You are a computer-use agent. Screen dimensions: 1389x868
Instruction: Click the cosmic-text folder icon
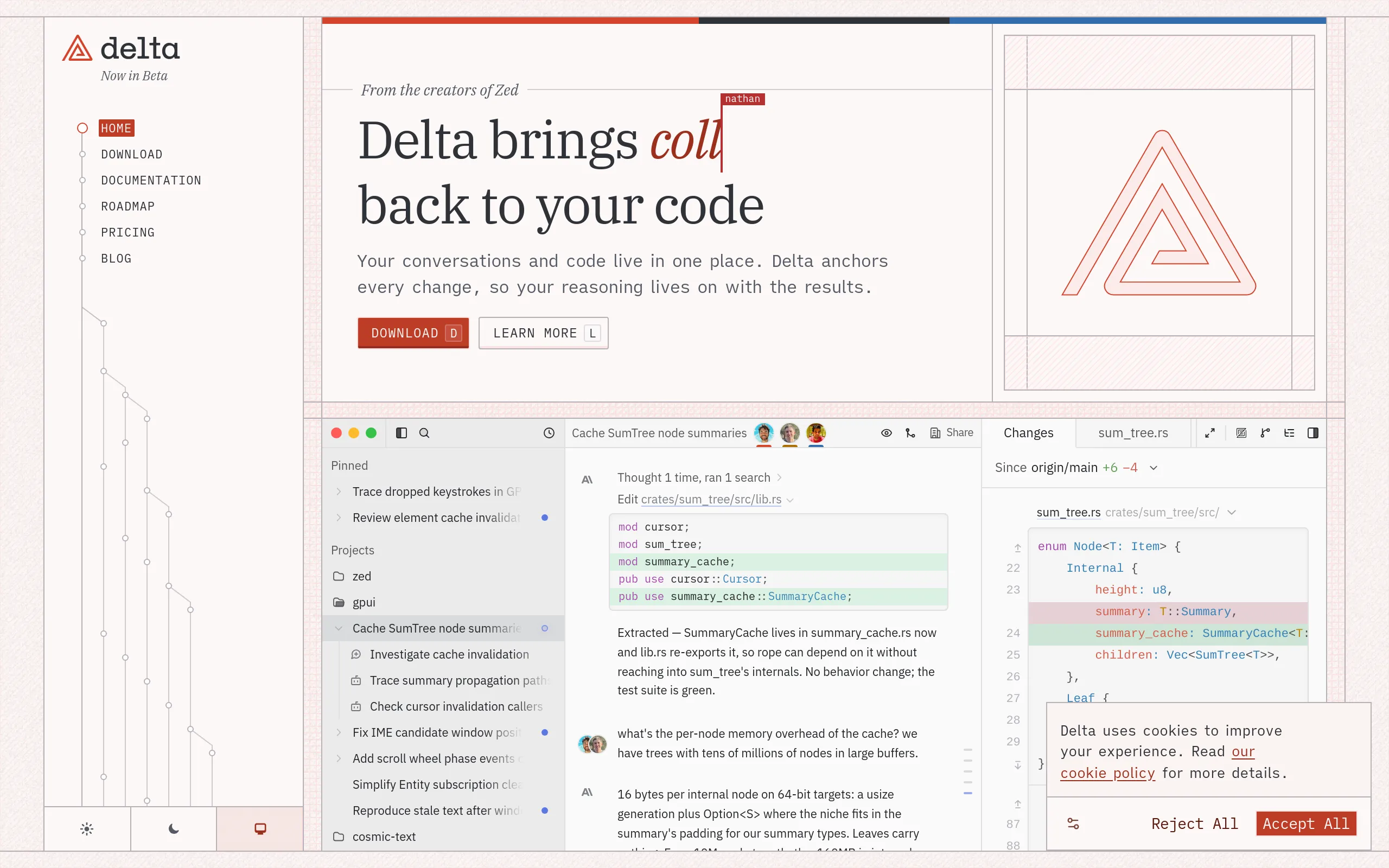[x=339, y=837]
